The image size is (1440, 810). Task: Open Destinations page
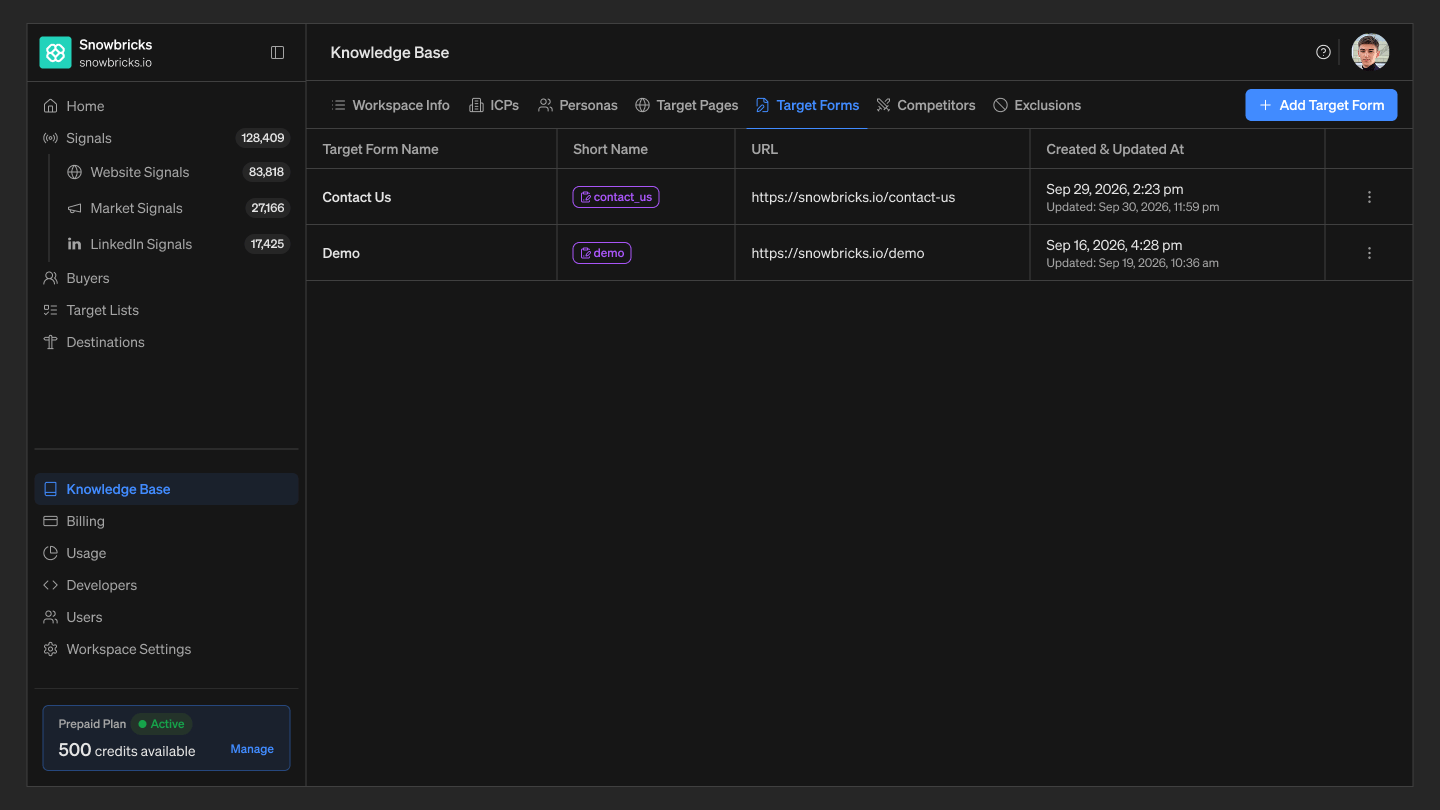coord(166,342)
